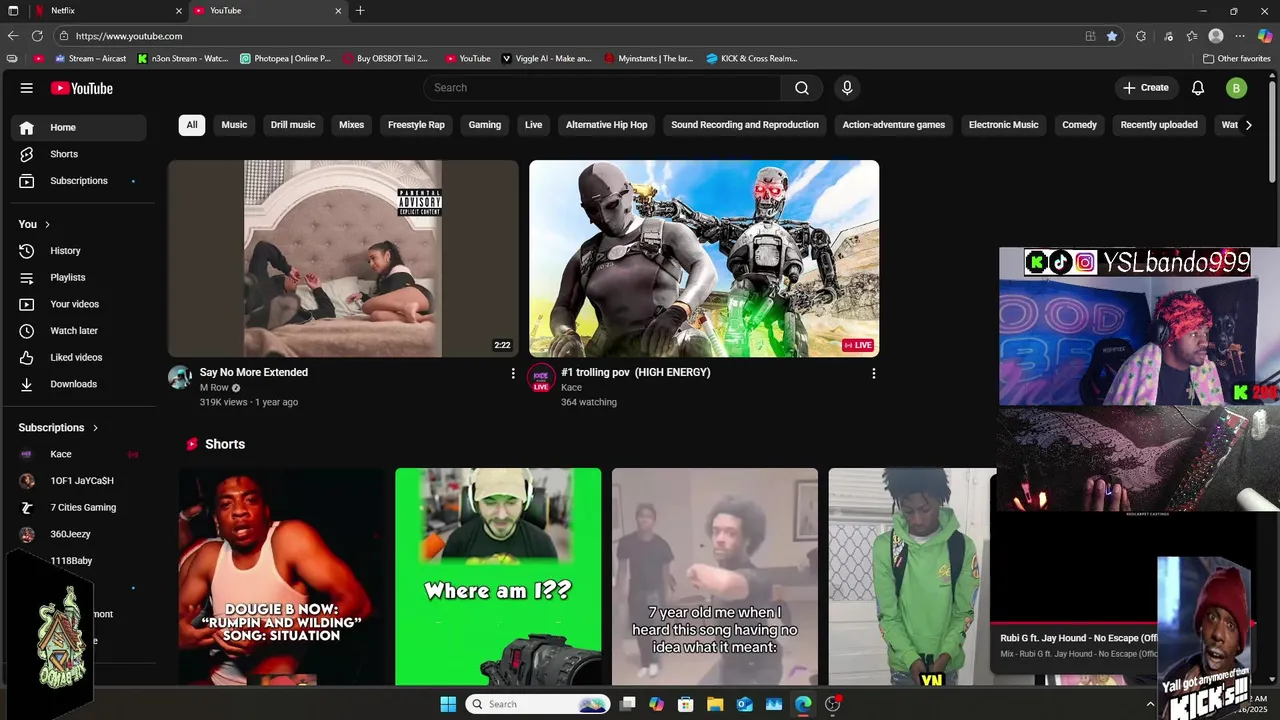Image resolution: width=1280 pixels, height=720 pixels.
Task: Select the Freestyle Rap chip
Action: [x=416, y=125]
